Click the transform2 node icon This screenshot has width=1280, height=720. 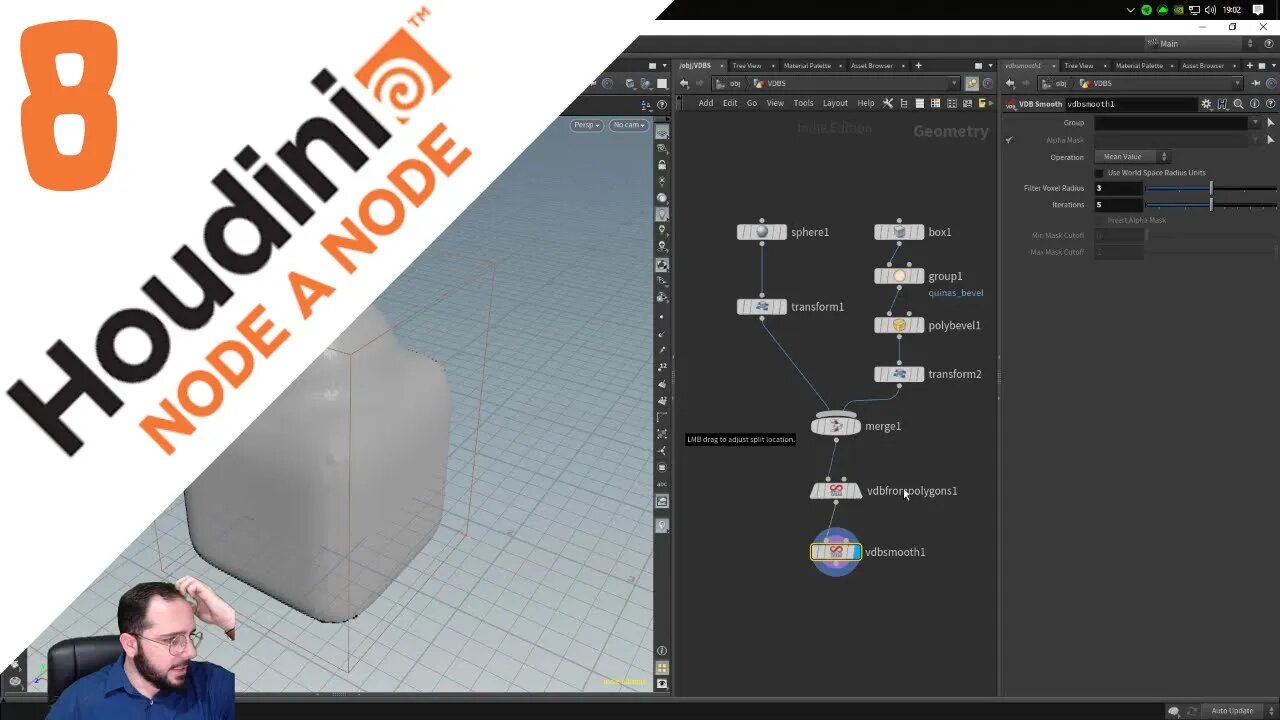(x=899, y=374)
